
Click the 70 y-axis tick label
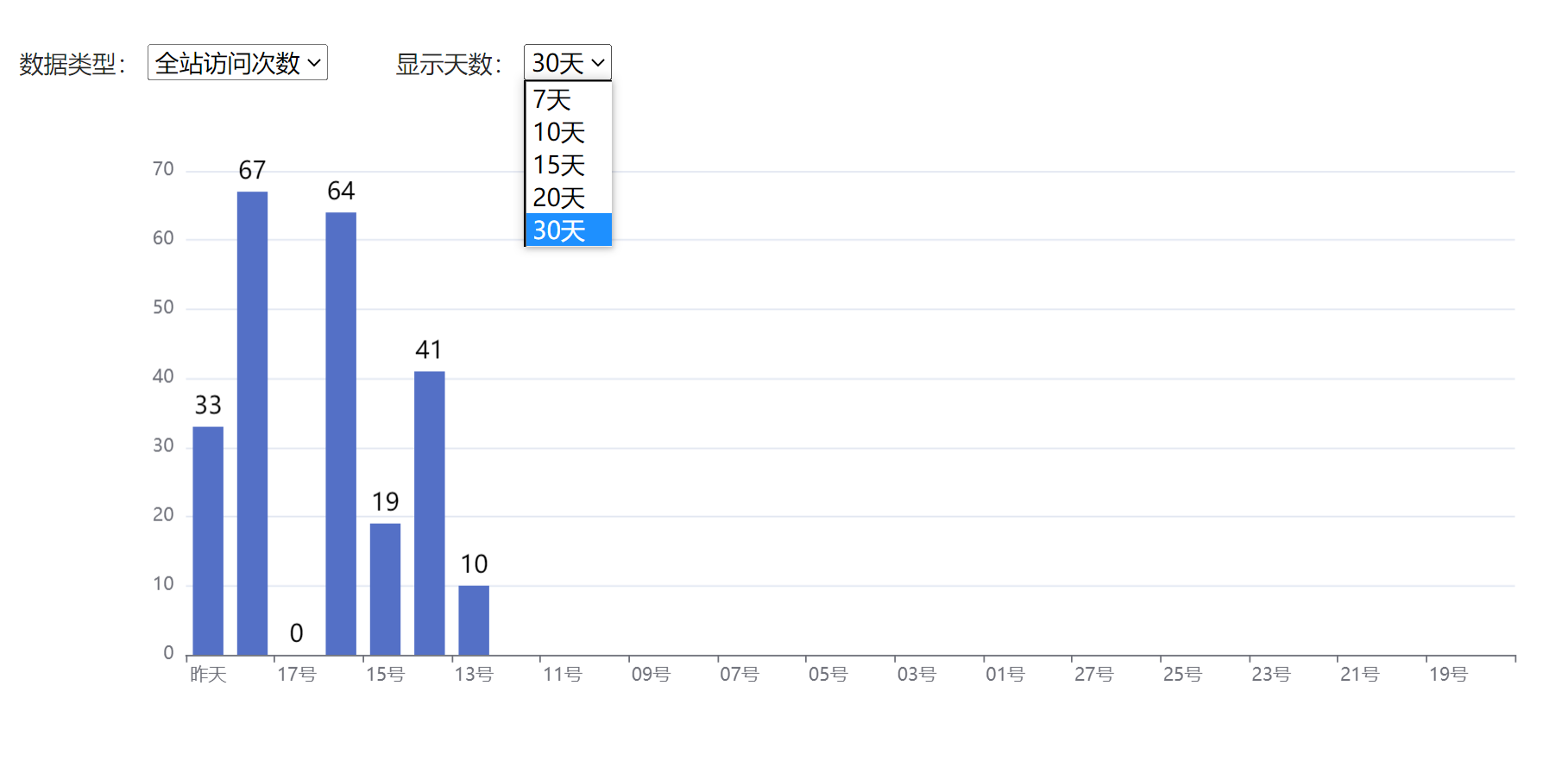(x=163, y=169)
